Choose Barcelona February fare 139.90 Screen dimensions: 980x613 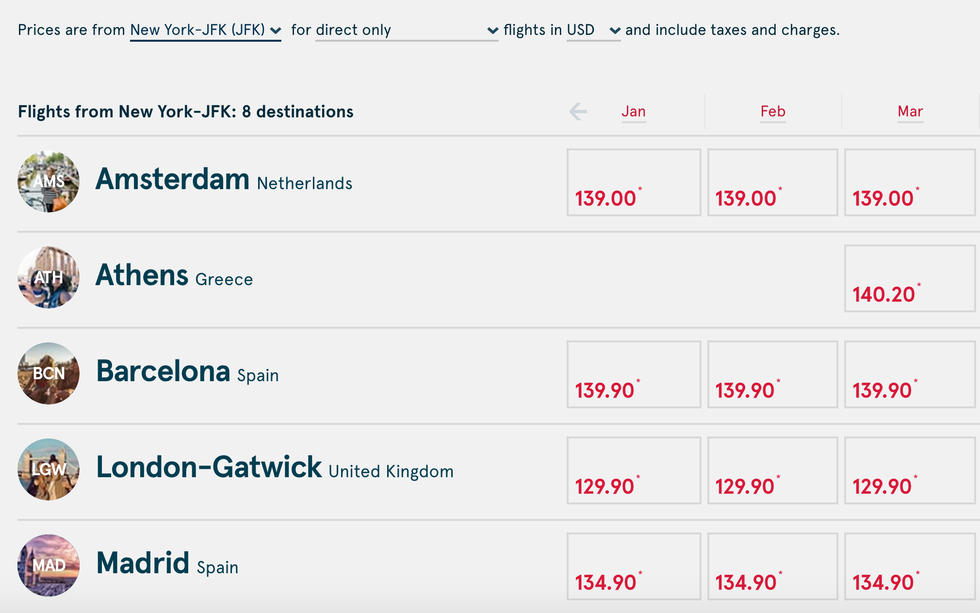point(772,374)
